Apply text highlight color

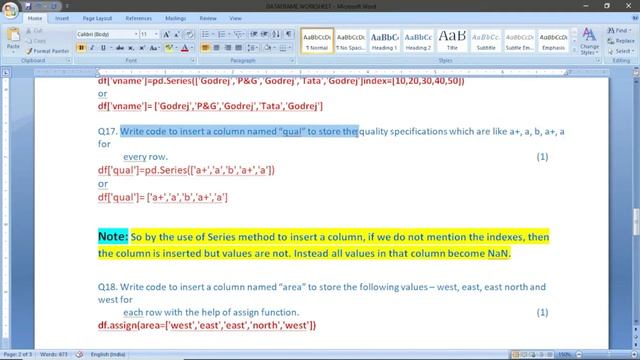point(169,48)
